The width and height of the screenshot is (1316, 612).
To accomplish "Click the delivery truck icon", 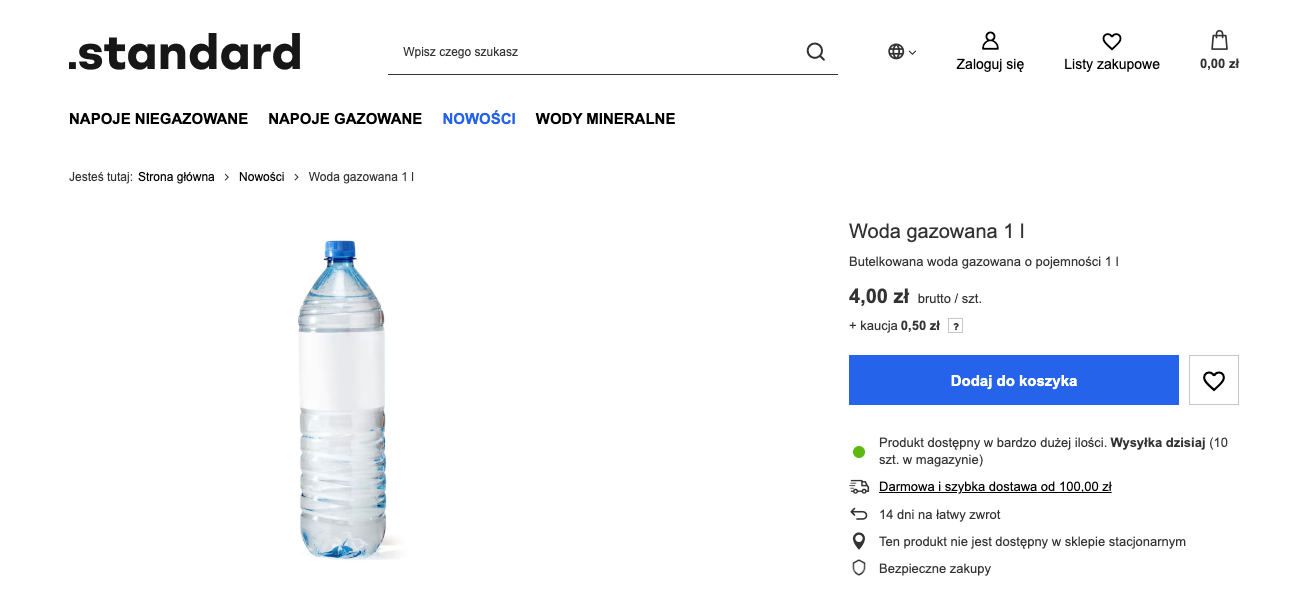I will pyautogui.click(x=859, y=487).
